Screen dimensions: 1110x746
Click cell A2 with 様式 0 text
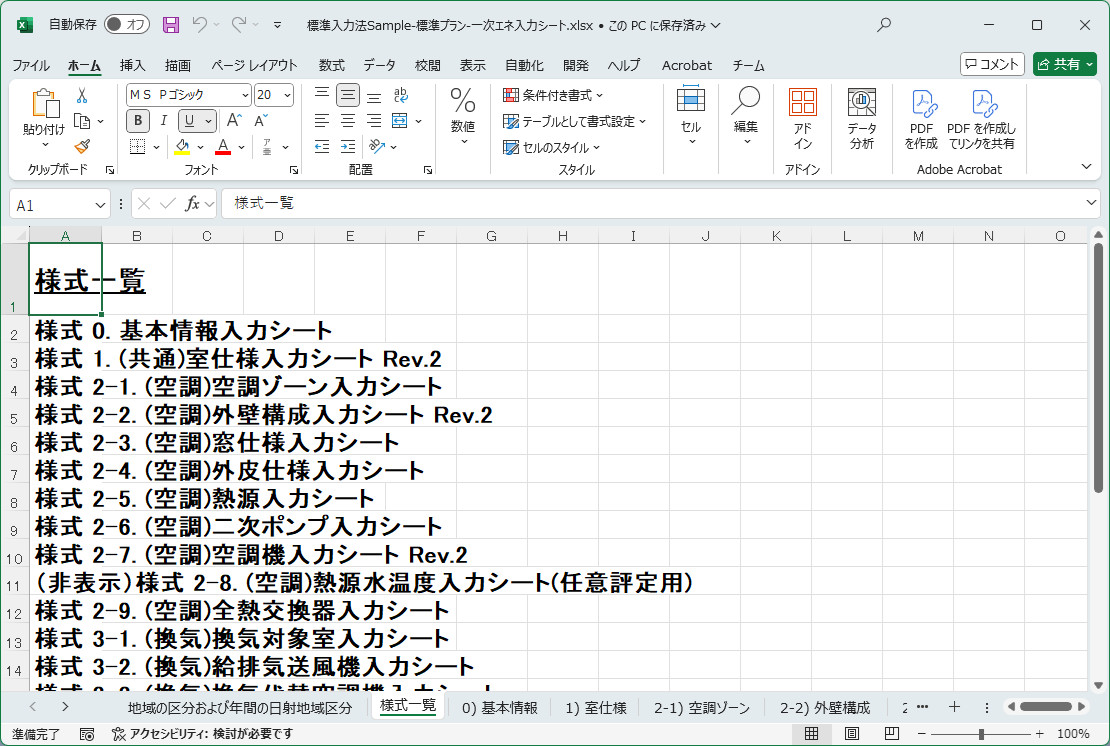click(65, 331)
